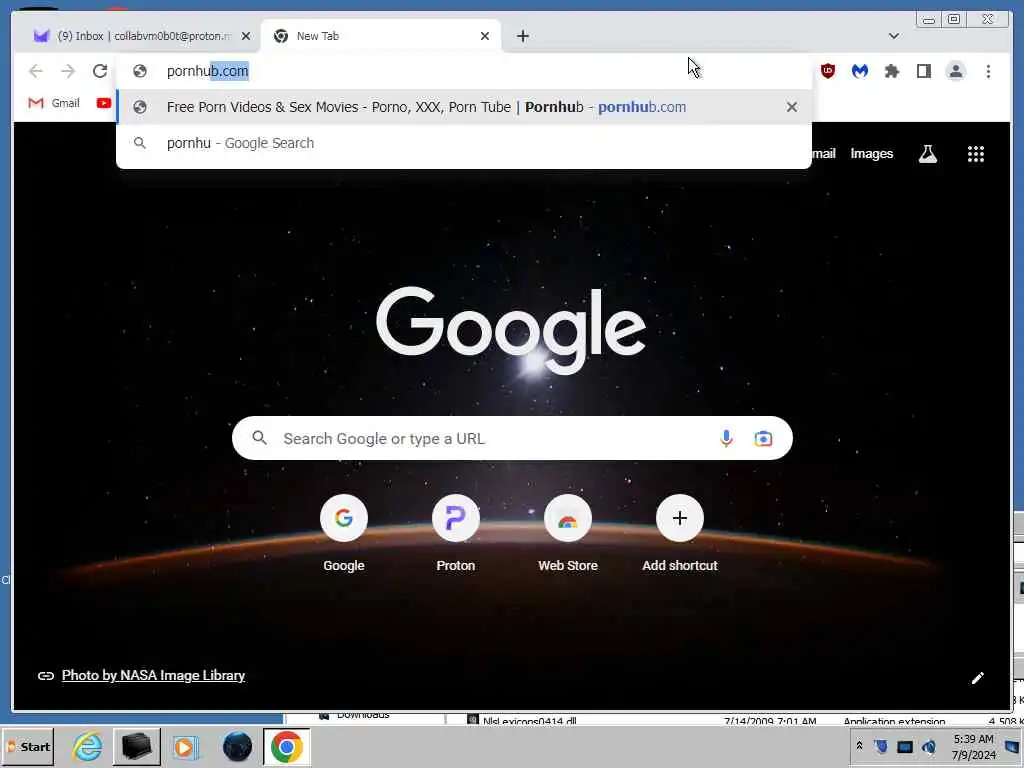Open the uBlock Origin extension icon

pos(828,71)
